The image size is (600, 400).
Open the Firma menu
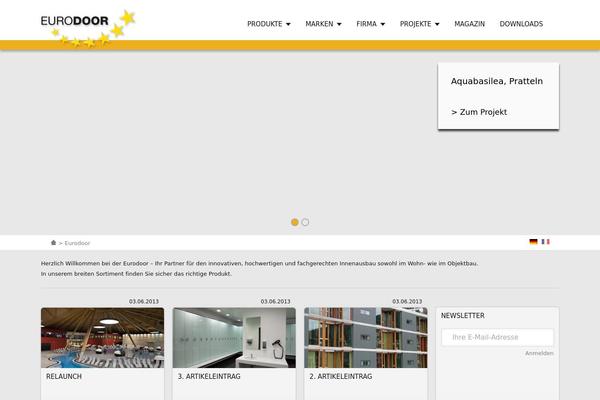pos(367,24)
